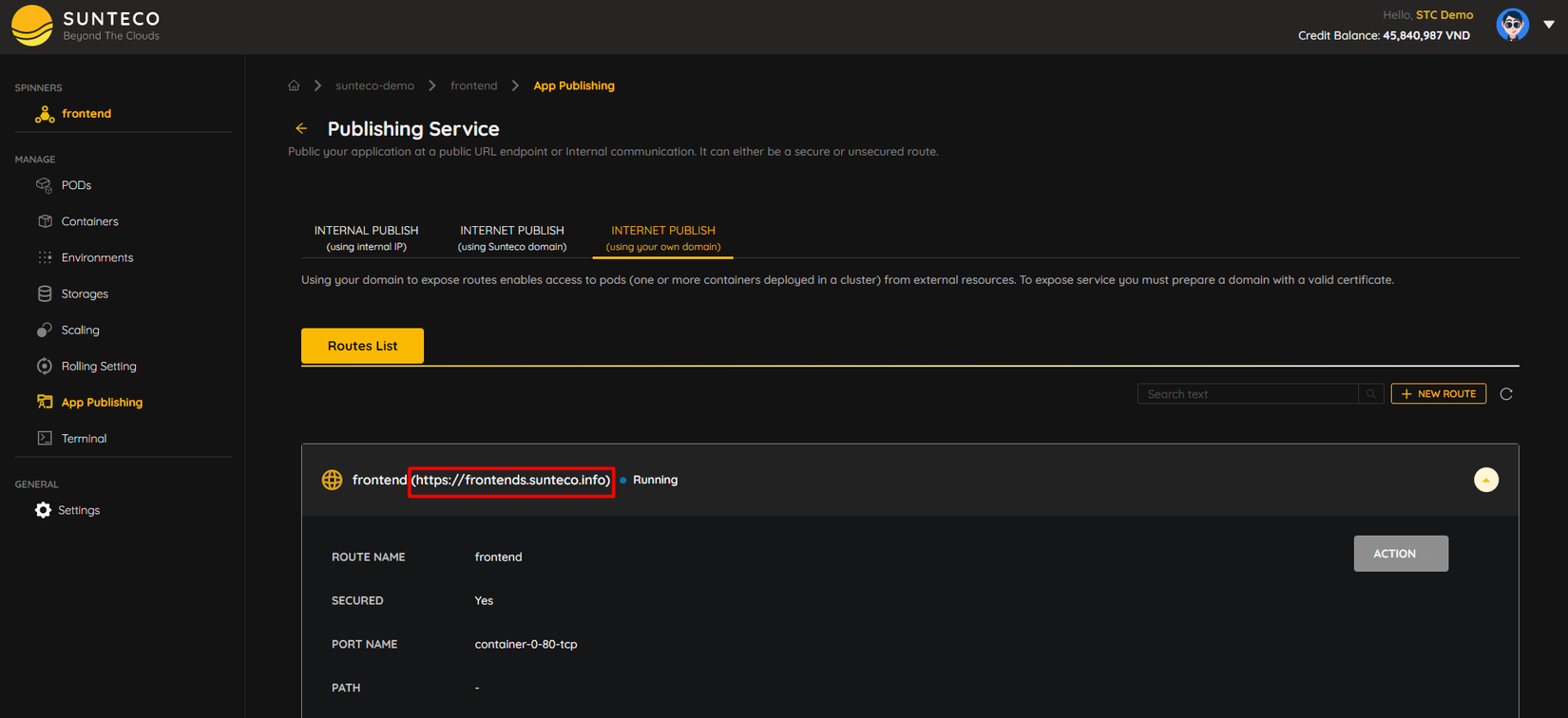Collapse the frontend route details
Screen dimensions: 1568x718
pyautogui.click(x=1486, y=480)
